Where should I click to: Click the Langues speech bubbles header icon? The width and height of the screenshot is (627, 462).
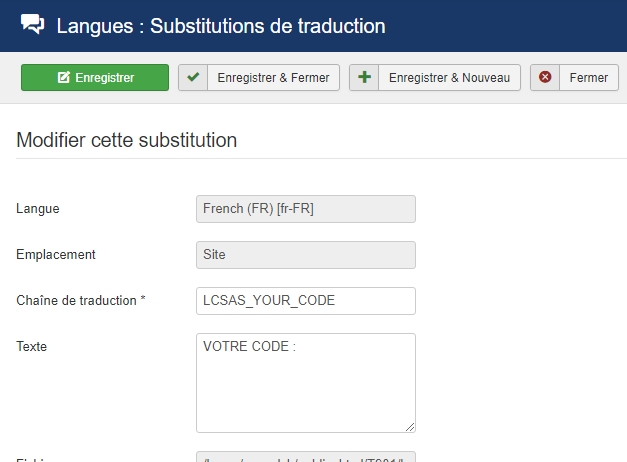[x=32, y=25]
